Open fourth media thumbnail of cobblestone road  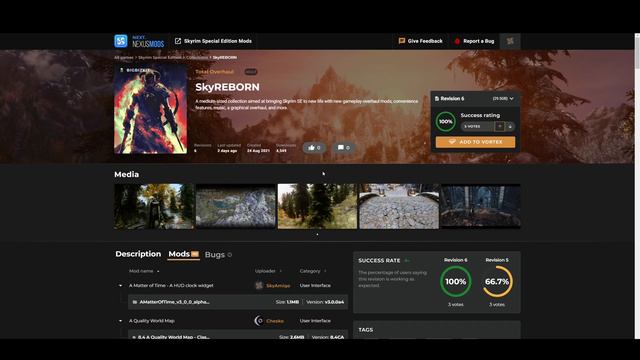tap(399, 206)
